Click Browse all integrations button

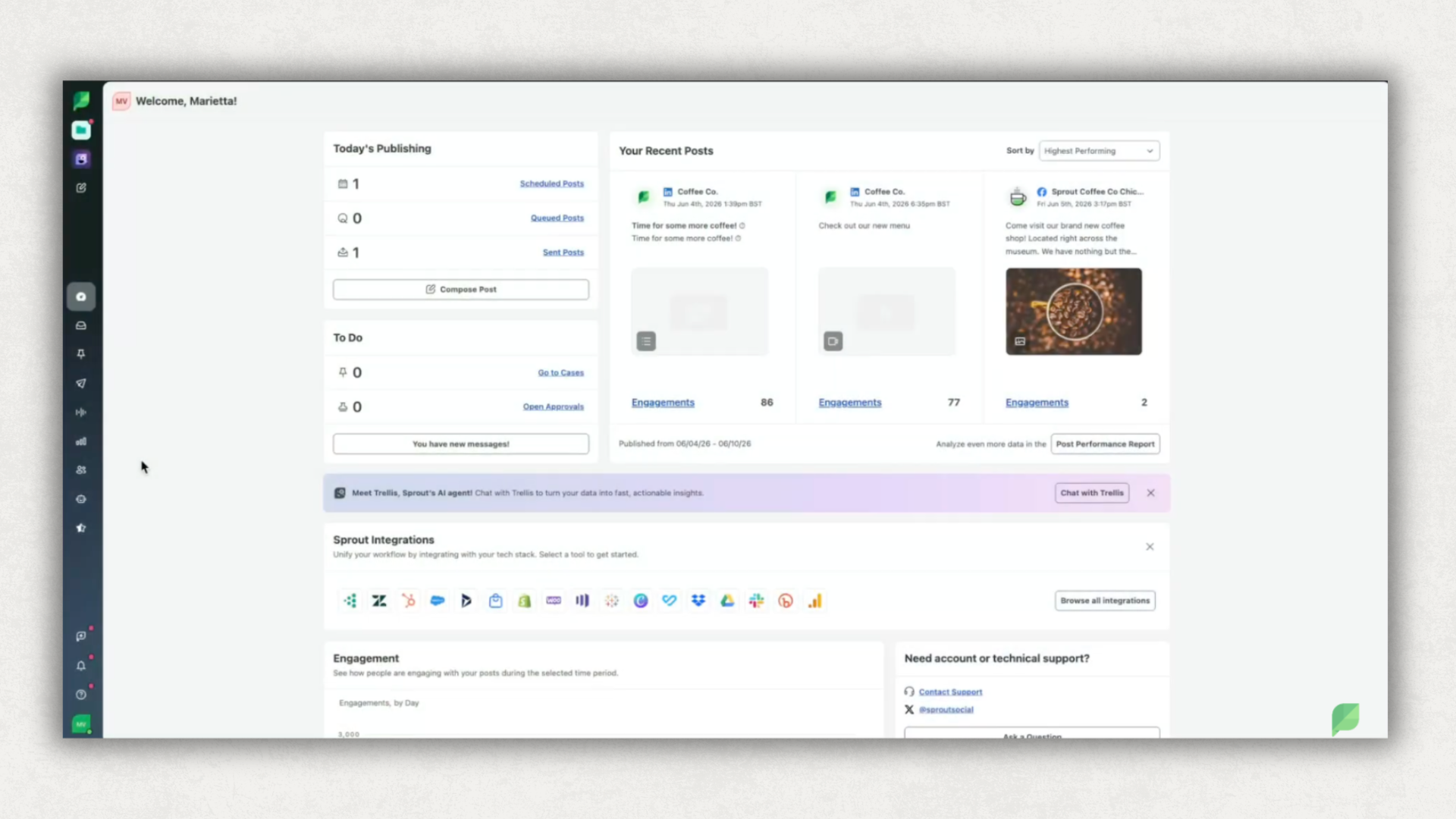point(1105,601)
